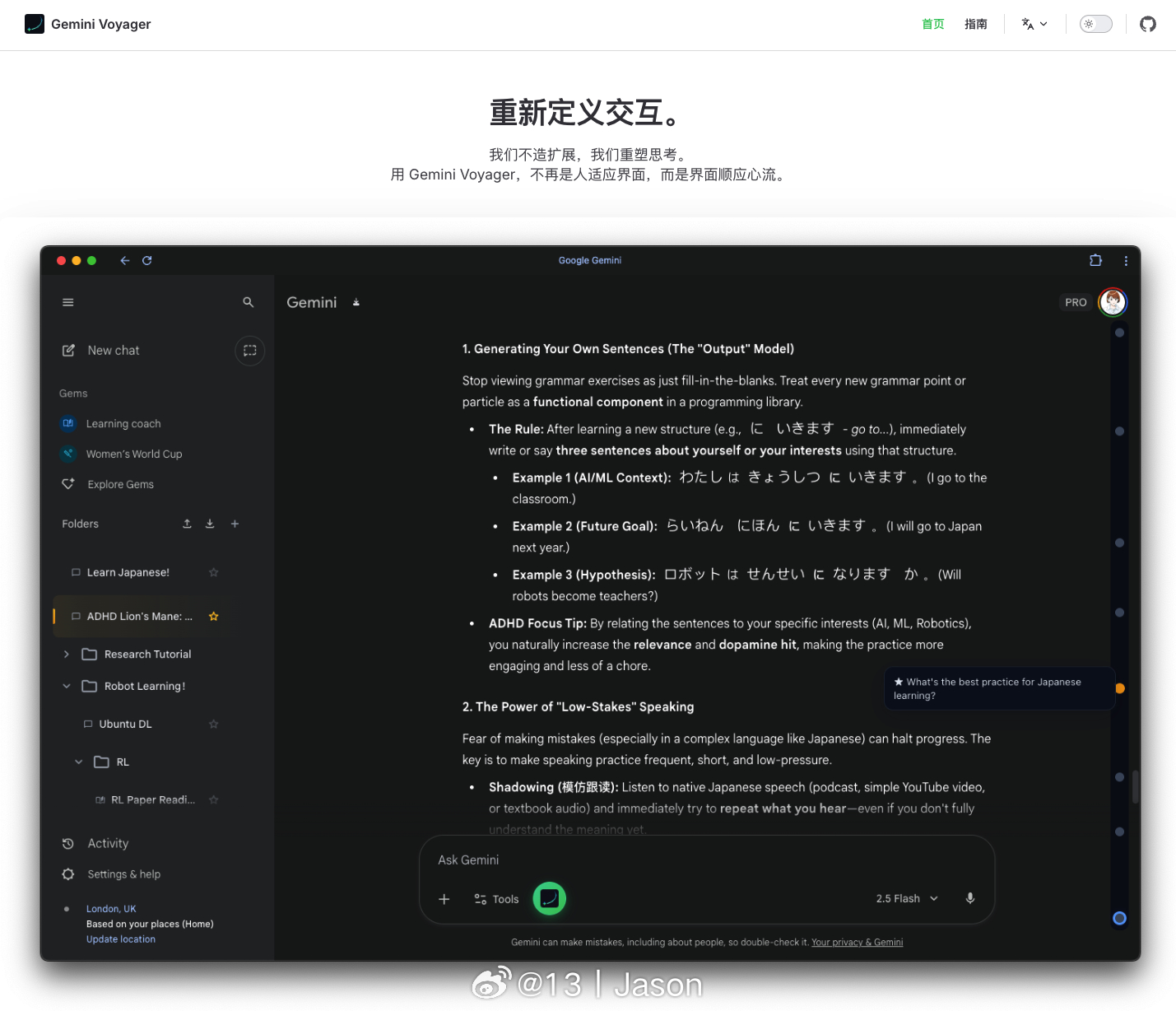Click the starred Japanese learning tooltip
This screenshot has height=1011, width=1176.
(999, 688)
